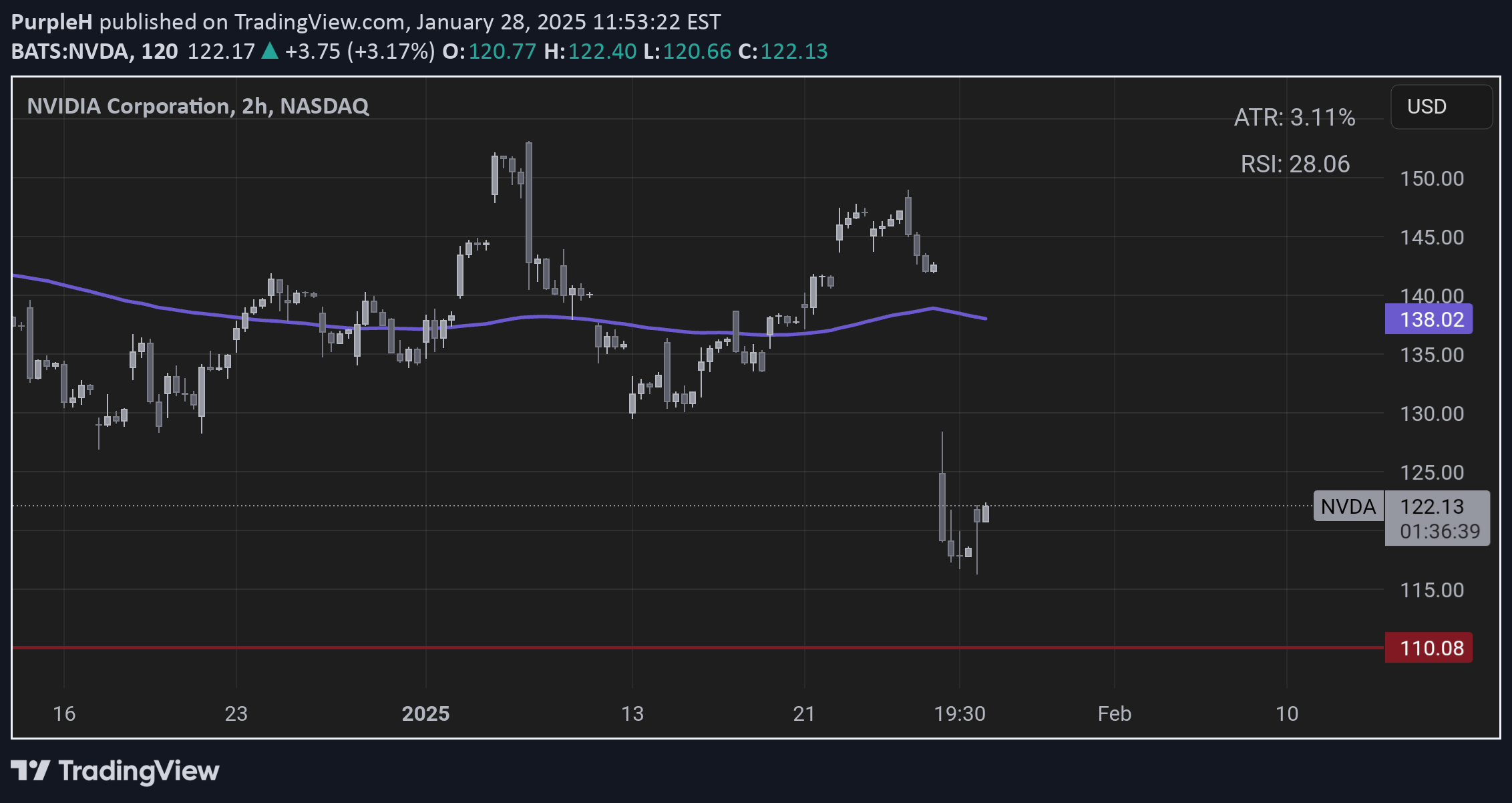Click the green up-triangle change indicator
Image resolution: width=1512 pixels, height=803 pixels.
(x=270, y=51)
